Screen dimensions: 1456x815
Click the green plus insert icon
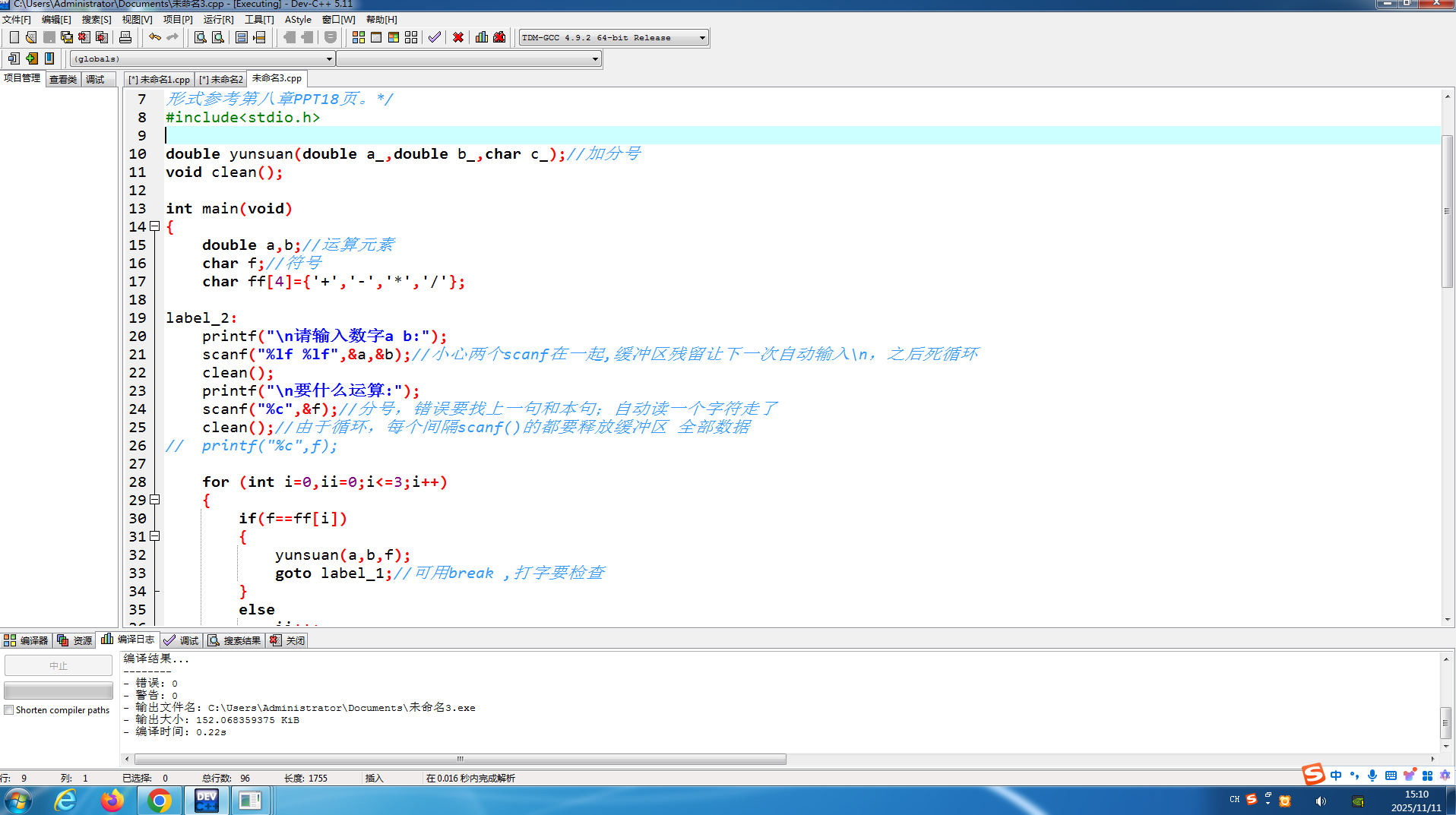coord(31,58)
